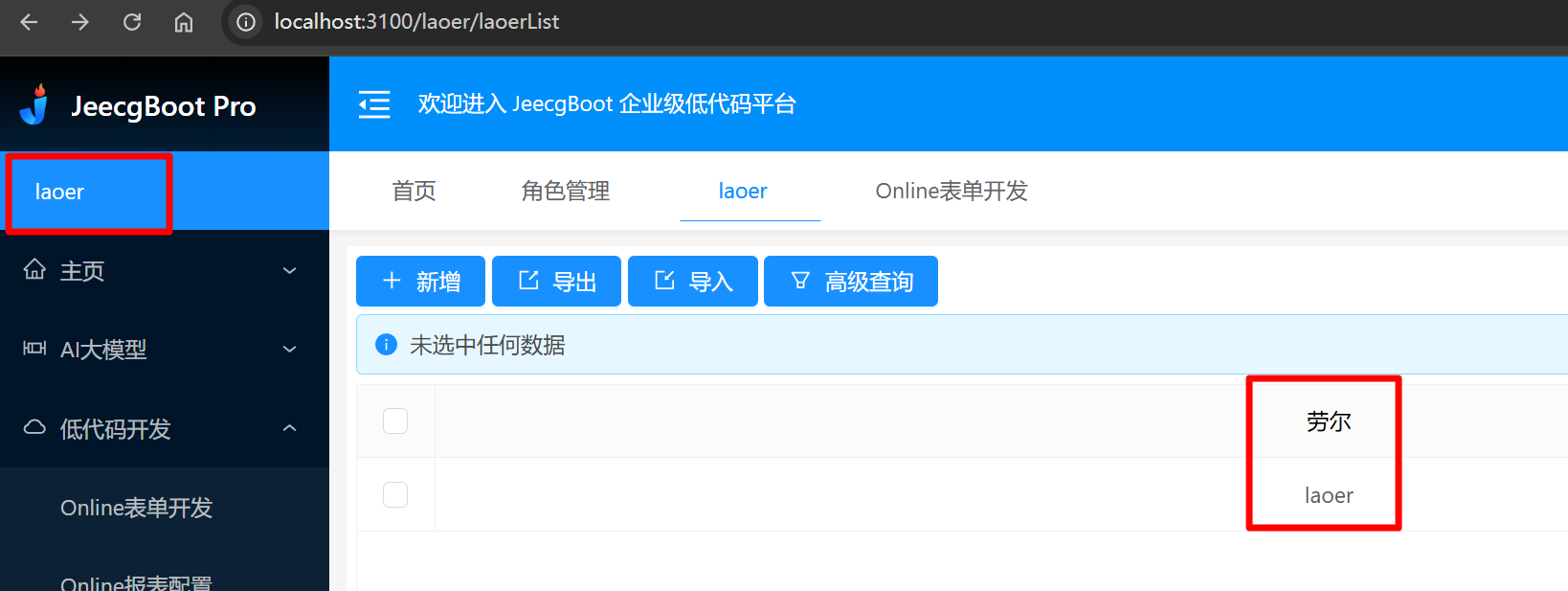Click info icon beside 未选中任何数据

pos(386,345)
